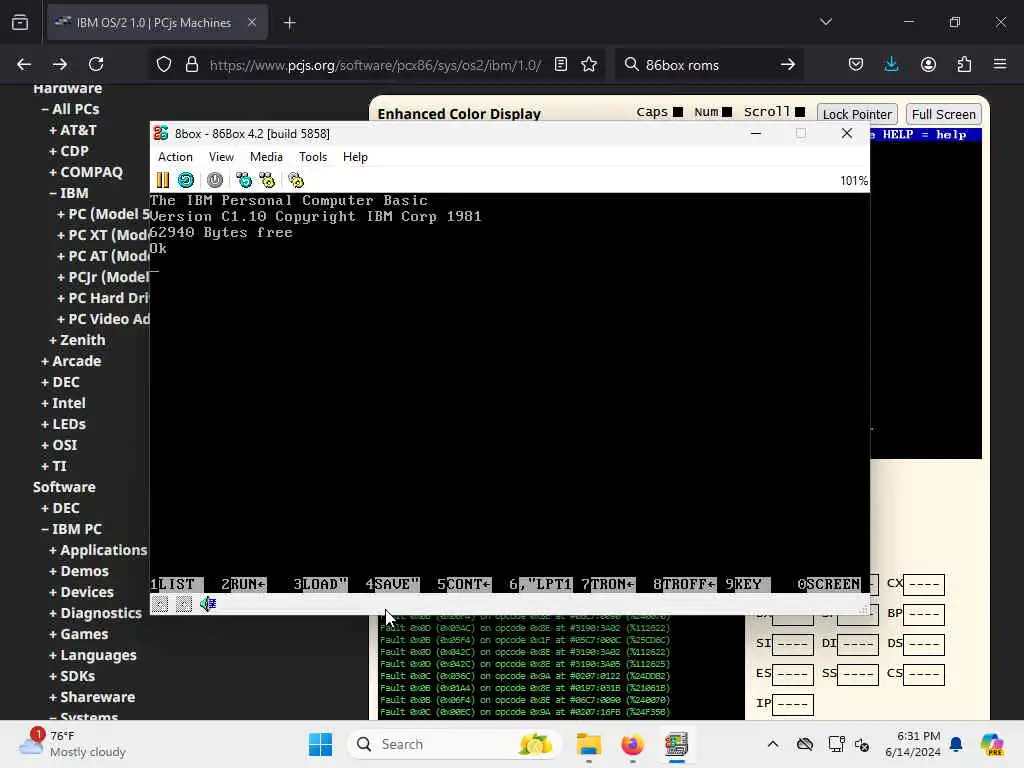The height and width of the screenshot is (768, 1024).
Task: Reload the current PCjs page
Action: click(96, 65)
